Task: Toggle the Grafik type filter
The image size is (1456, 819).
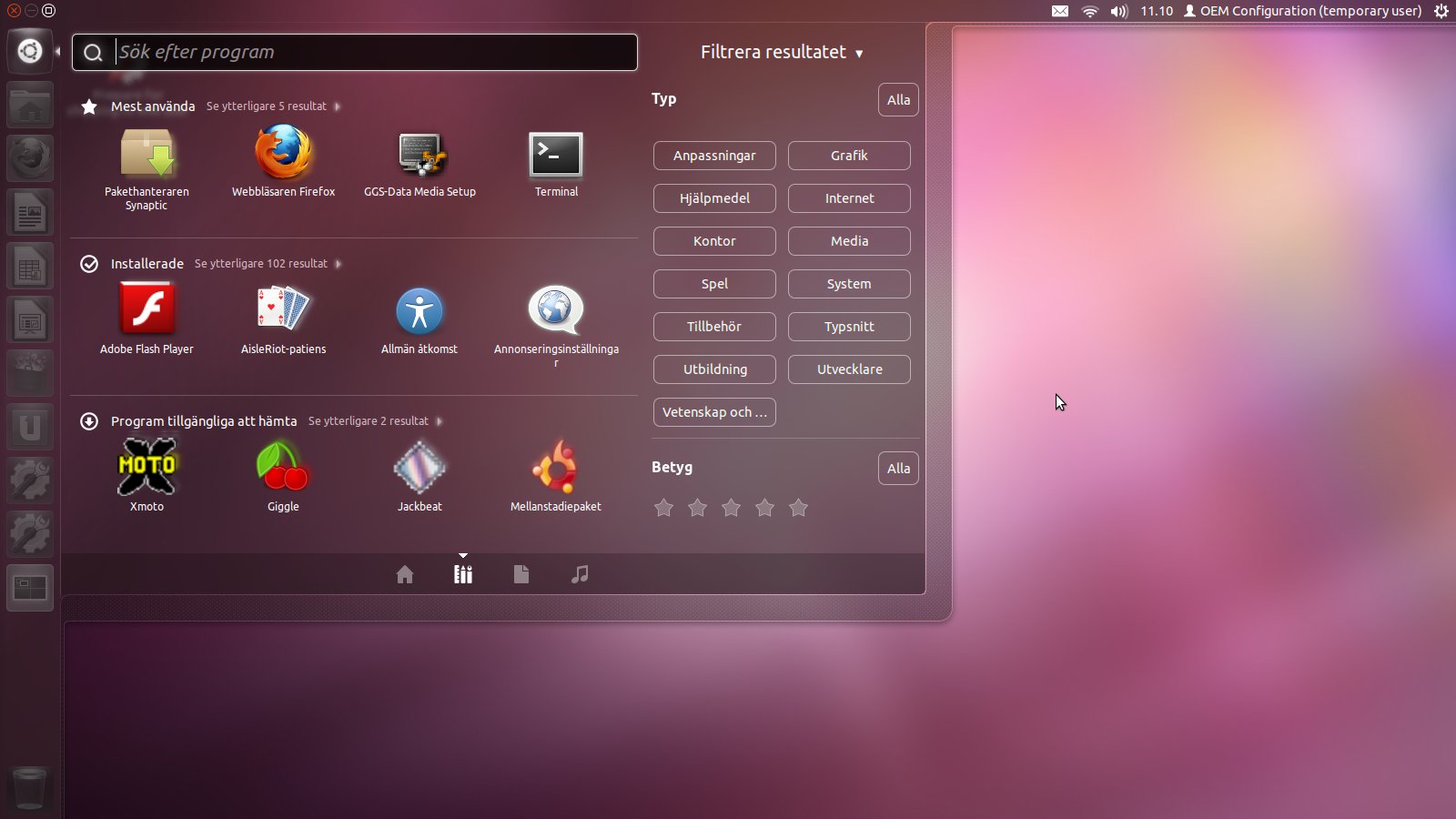Action: 849,156
